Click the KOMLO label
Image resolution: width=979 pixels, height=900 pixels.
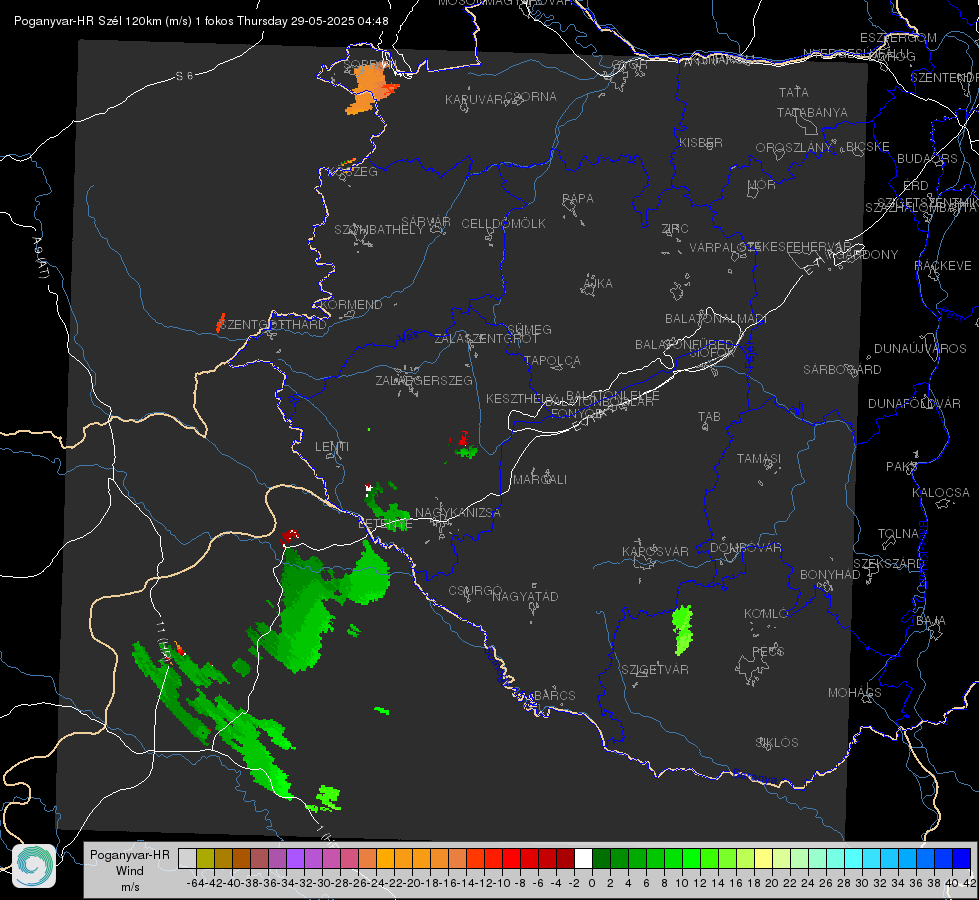(766, 614)
